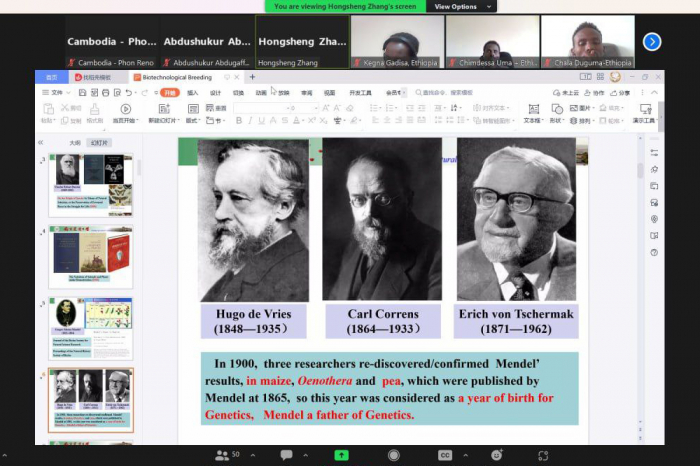Click the Zoom record icon

(x=394, y=455)
